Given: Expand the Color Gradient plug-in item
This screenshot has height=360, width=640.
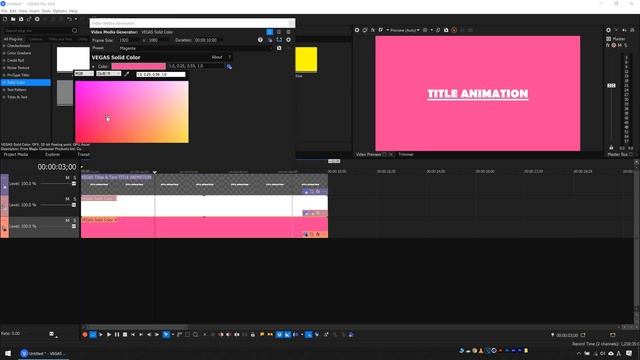Looking at the screenshot, I should tap(4, 53).
